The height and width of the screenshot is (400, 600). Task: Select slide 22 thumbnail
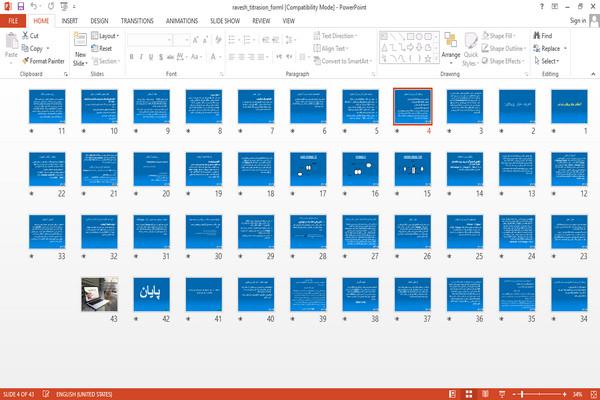pos(47,169)
